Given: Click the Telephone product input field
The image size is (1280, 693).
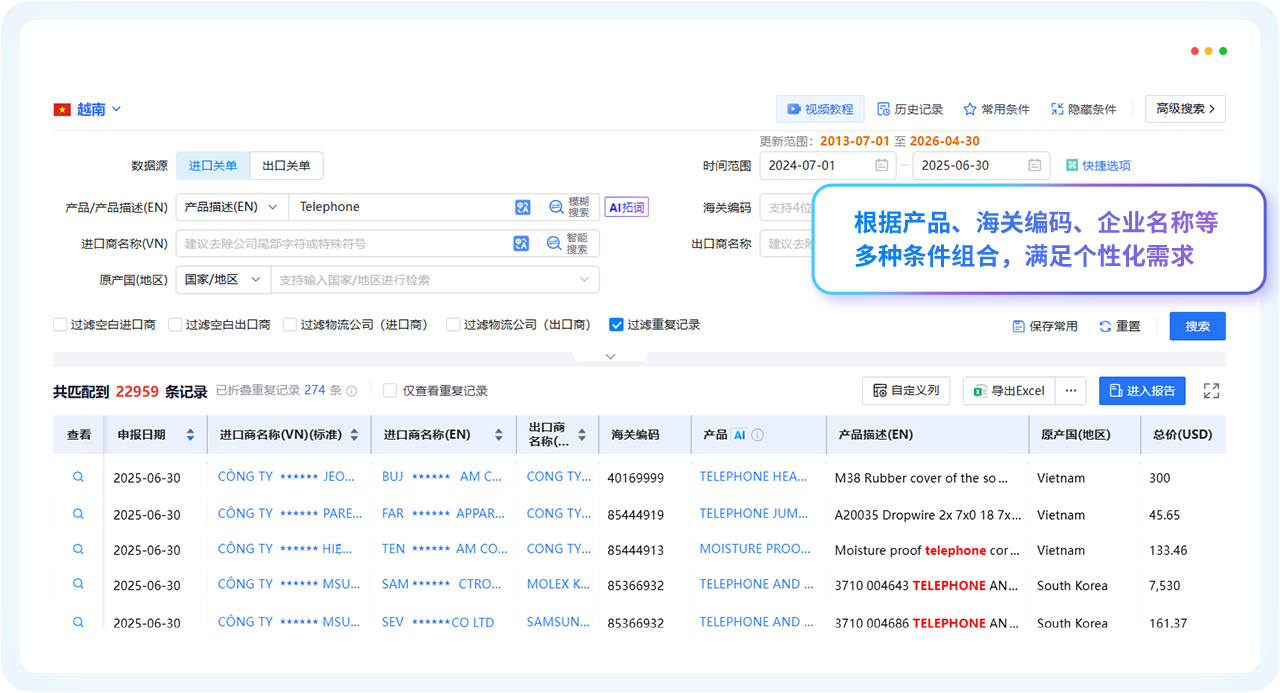Looking at the screenshot, I should [400, 207].
